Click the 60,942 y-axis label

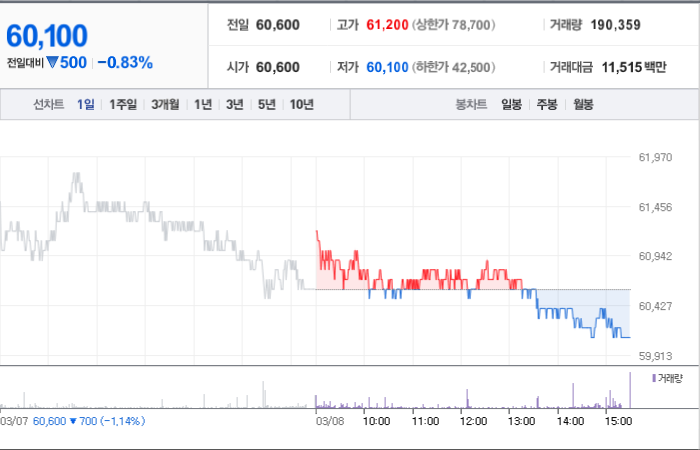(655, 256)
